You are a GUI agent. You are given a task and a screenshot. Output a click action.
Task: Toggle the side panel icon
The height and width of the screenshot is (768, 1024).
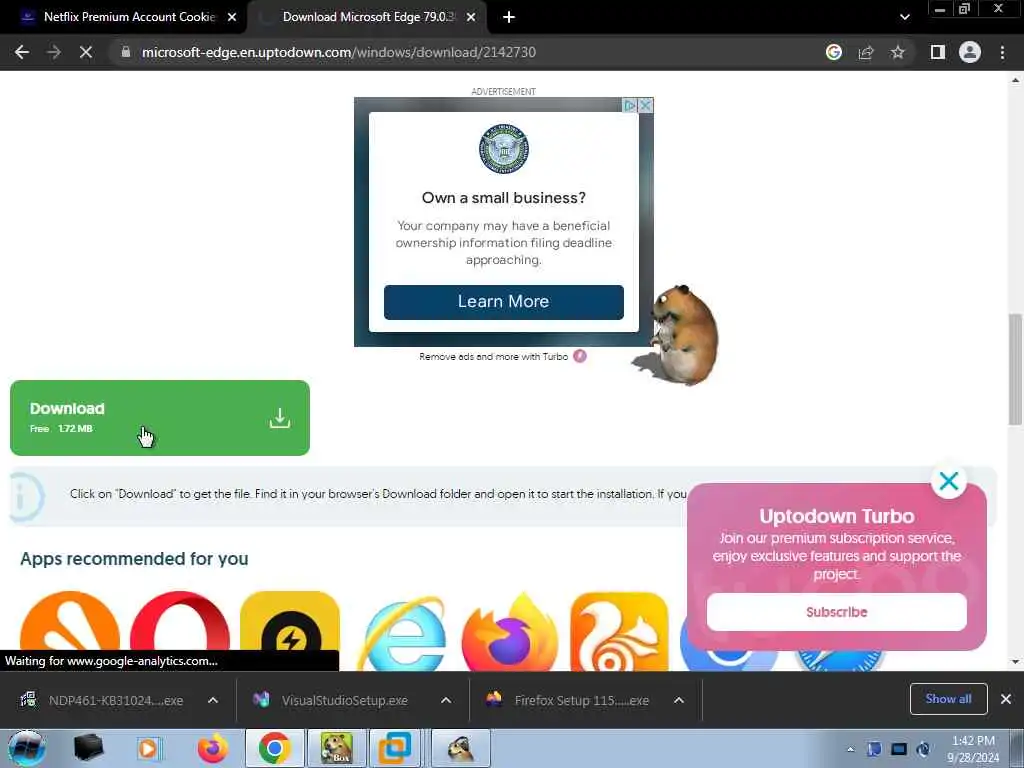938,52
